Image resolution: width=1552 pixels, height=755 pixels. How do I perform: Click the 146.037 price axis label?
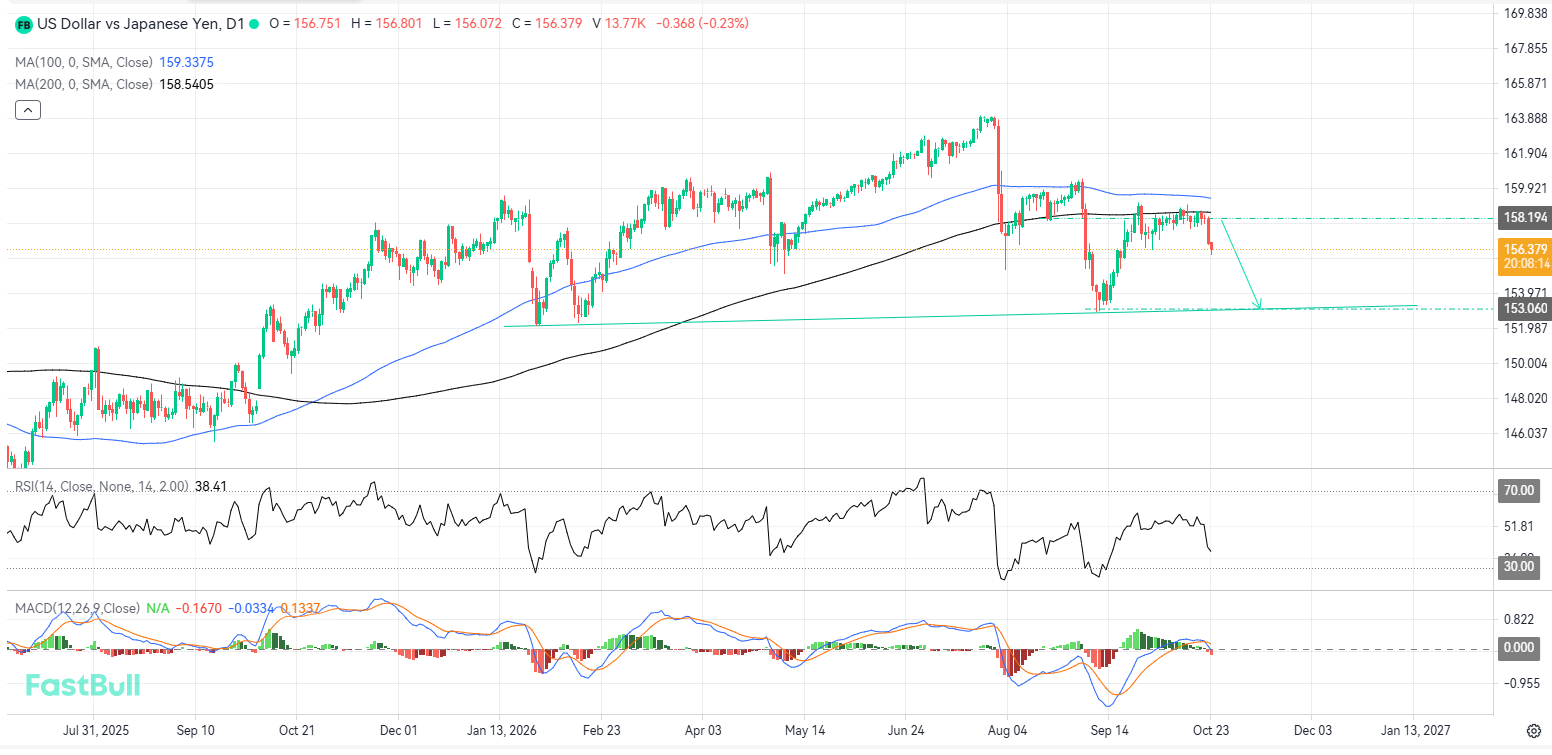point(1526,433)
